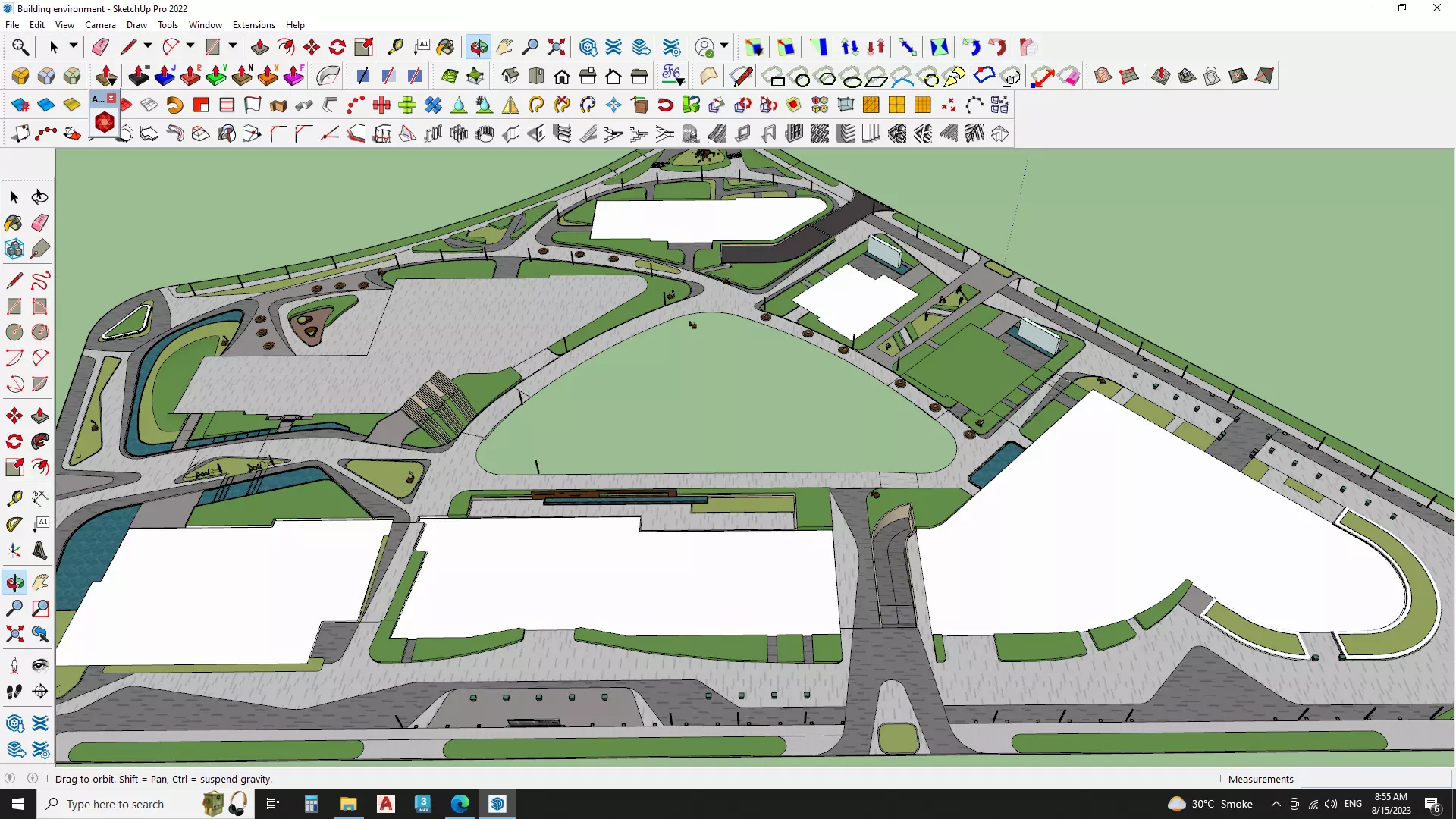Select the Walk footprints tool in left toolbar
The image size is (1456, 819).
14,692
